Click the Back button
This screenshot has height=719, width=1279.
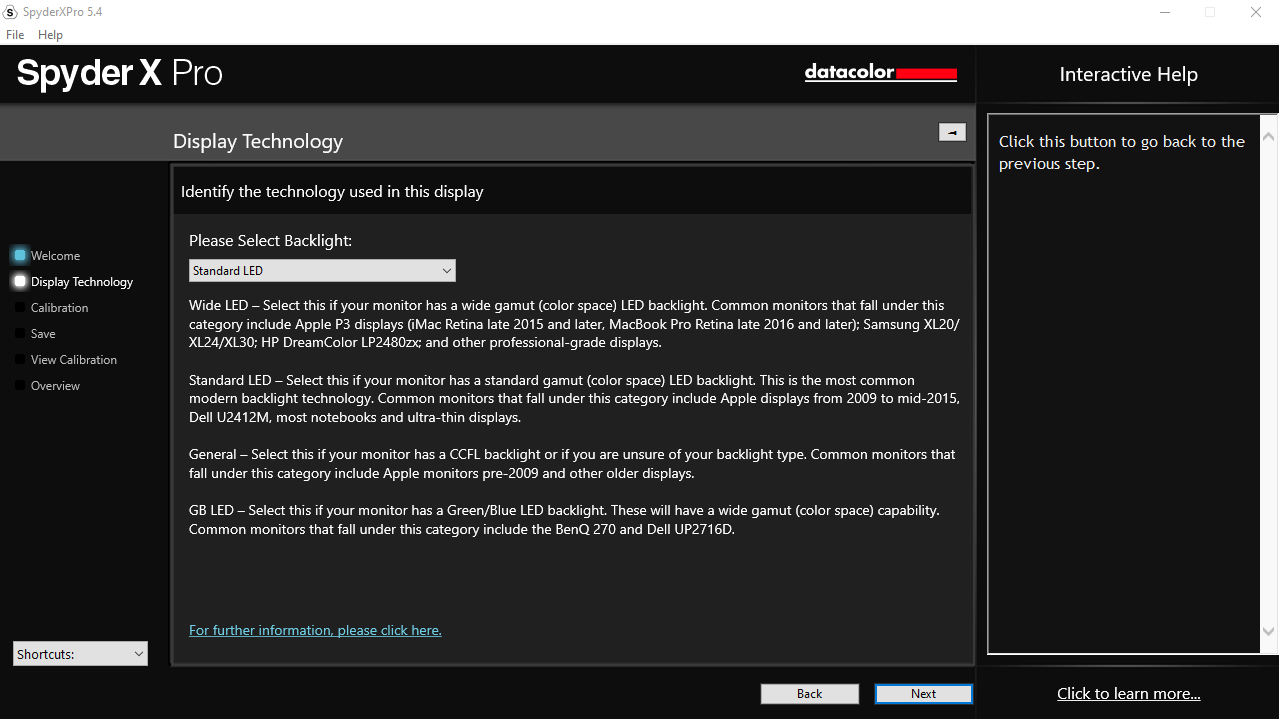(x=810, y=694)
